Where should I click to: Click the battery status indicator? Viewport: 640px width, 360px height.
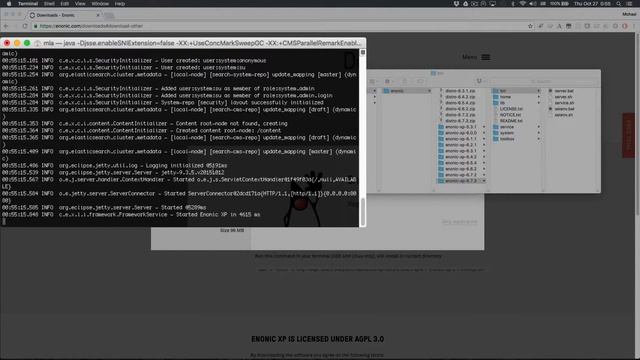559,4
